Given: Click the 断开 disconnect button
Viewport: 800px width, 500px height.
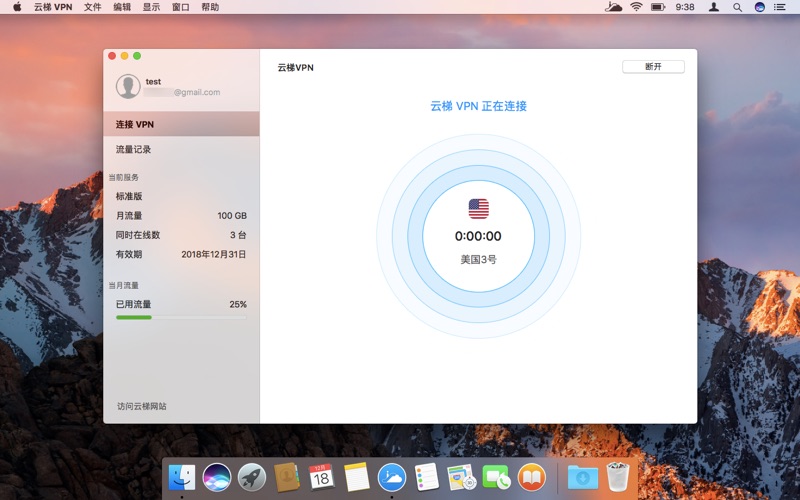Looking at the screenshot, I should 653,67.
